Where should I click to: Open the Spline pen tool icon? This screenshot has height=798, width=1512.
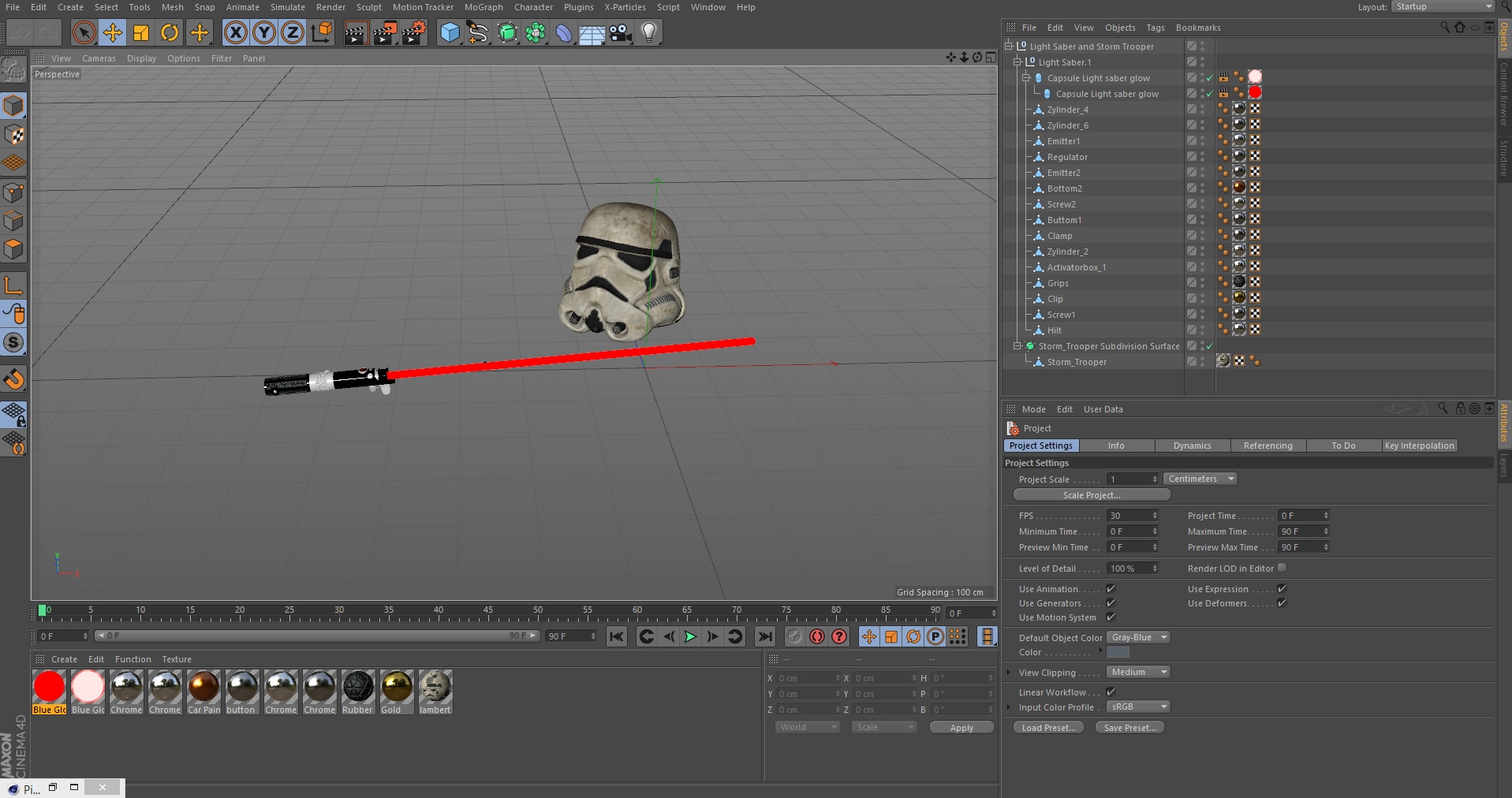478,32
